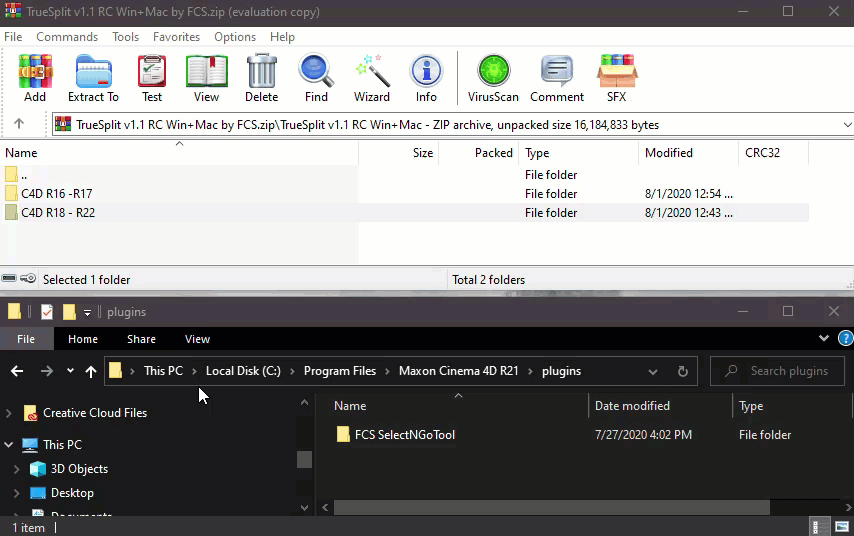Image resolution: width=854 pixels, height=536 pixels.
Task: Click the WinRAR status bar drive icon
Action: pos(9,279)
